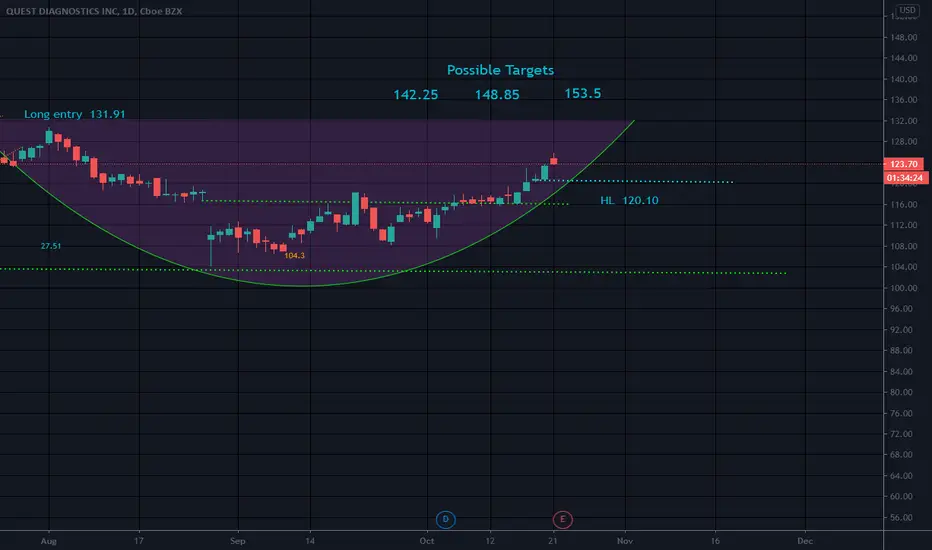The height and width of the screenshot is (550, 932).
Task: Select the 27.51 label
Action: [51, 246]
